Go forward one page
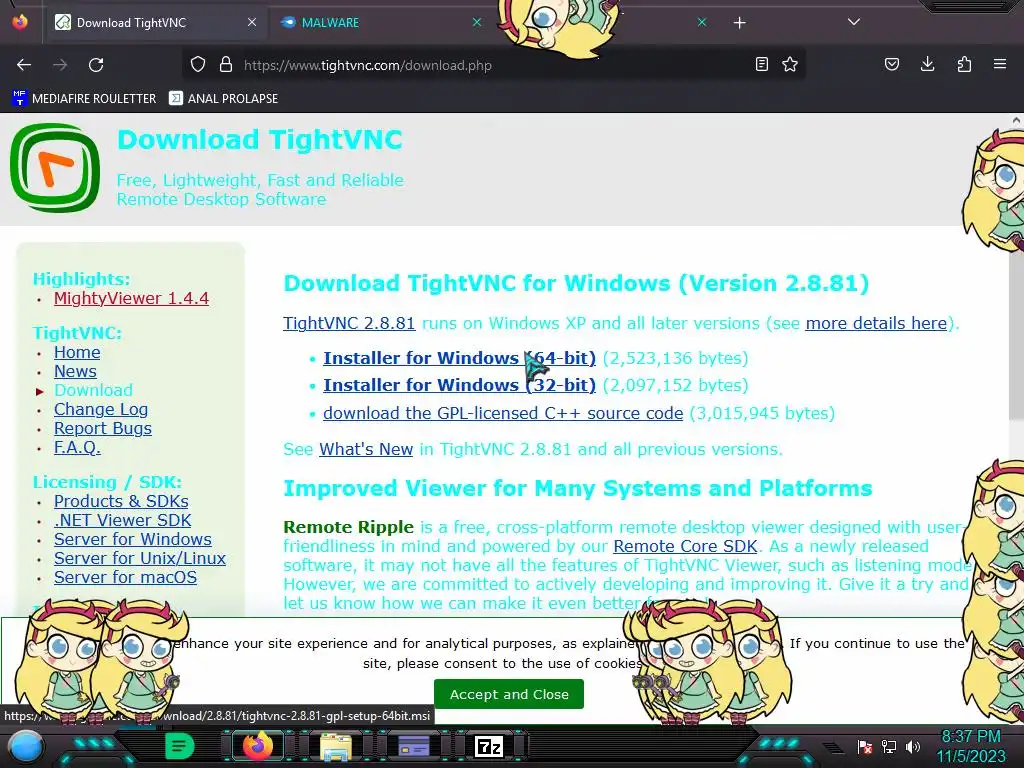 60,65
